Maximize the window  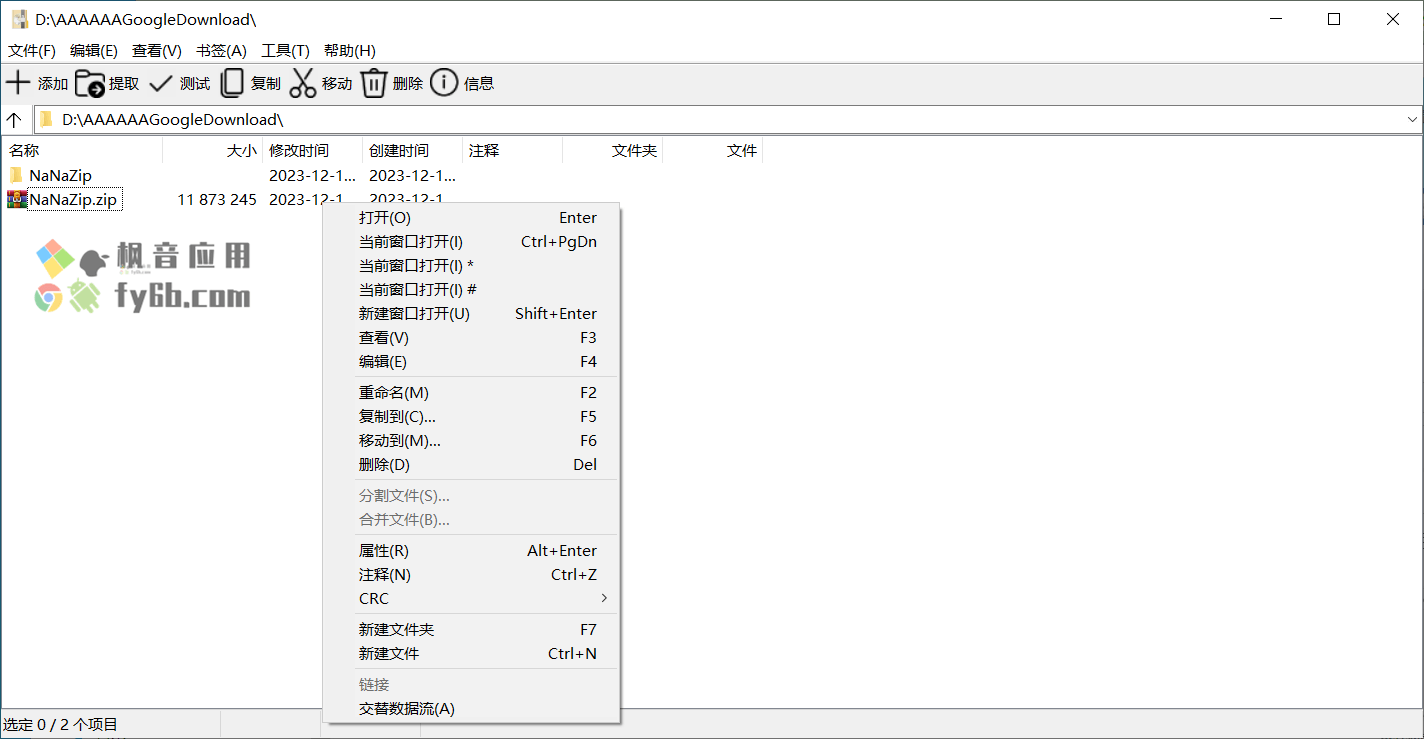click(1334, 19)
